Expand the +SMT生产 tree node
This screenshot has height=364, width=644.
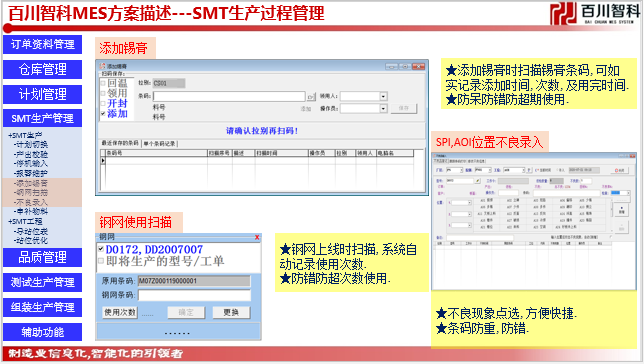coord(25,135)
